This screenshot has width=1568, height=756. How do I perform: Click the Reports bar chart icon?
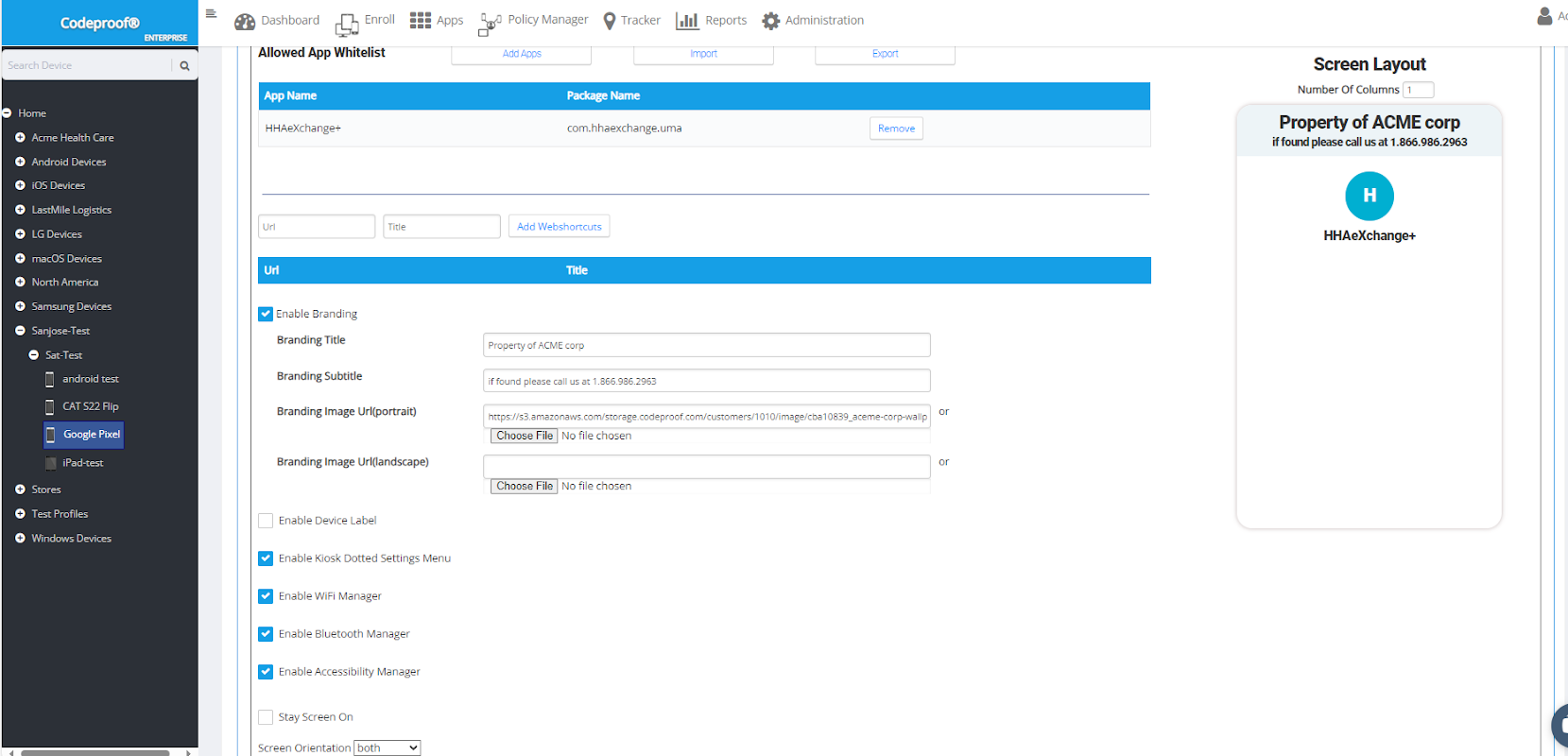tap(687, 20)
